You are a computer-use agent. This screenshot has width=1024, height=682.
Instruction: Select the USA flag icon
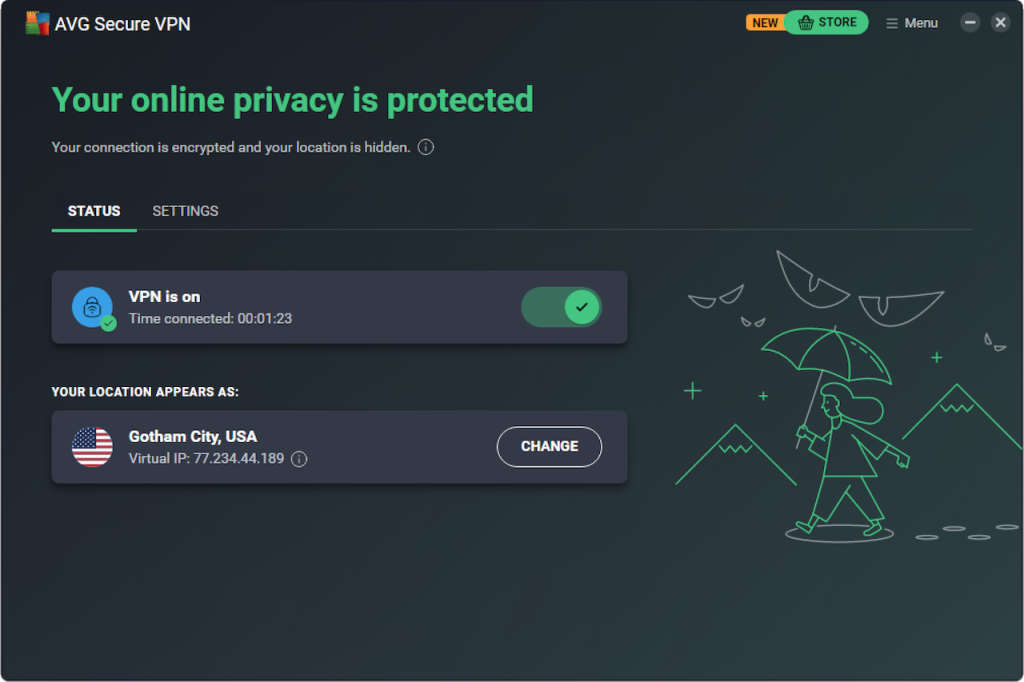point(92,447)
